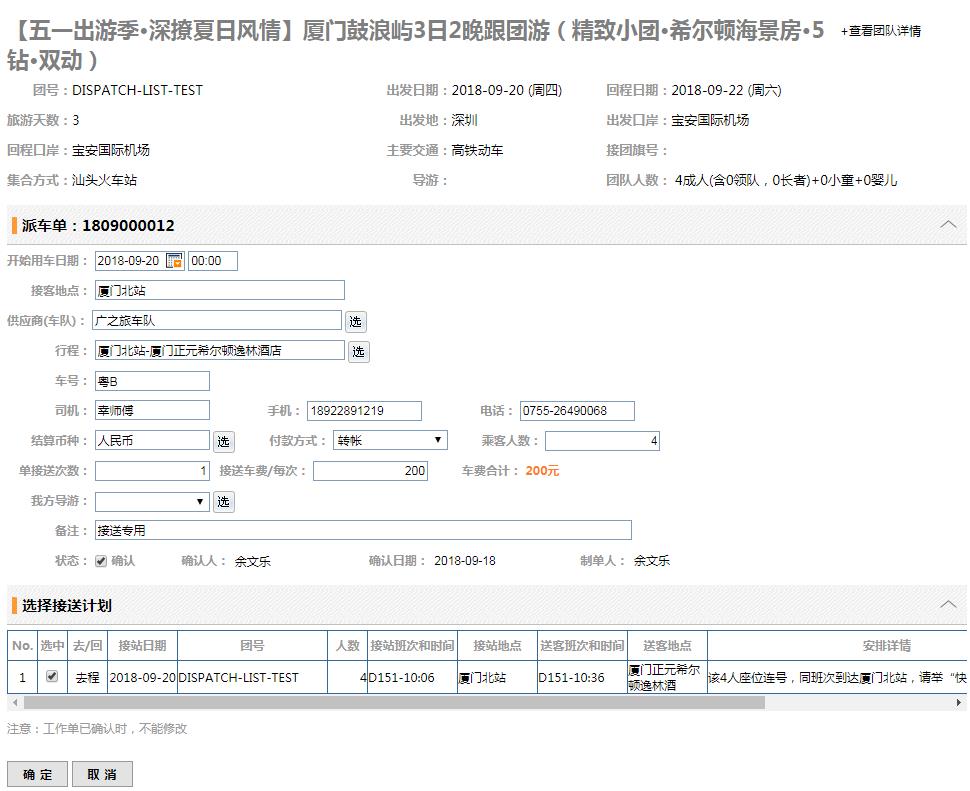Click the 接站班次和时间 column header
This screenshot has width=970, height=791.
click(x=412, y=646)
